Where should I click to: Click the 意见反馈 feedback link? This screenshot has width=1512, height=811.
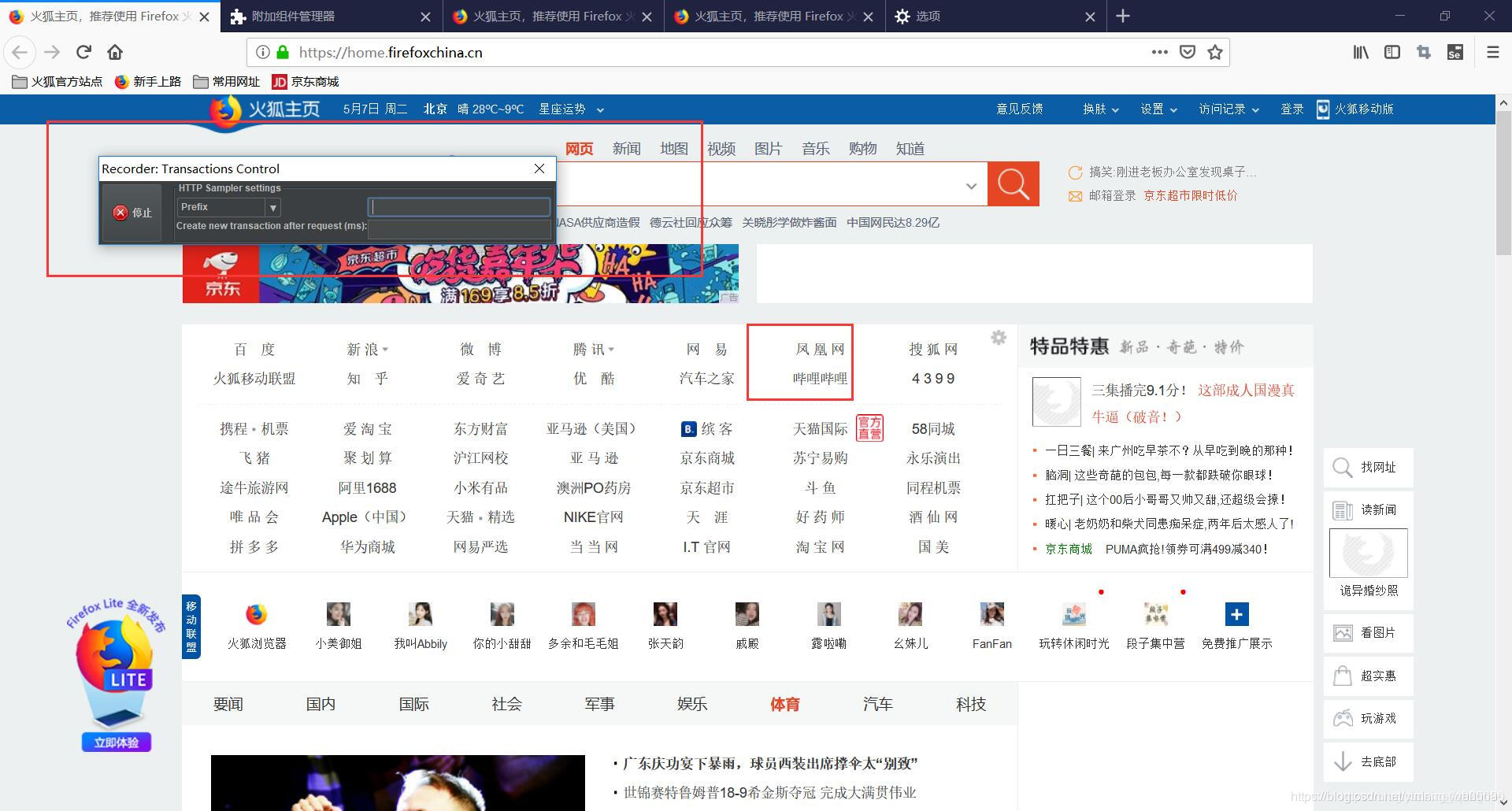[x=1019, y=109]
